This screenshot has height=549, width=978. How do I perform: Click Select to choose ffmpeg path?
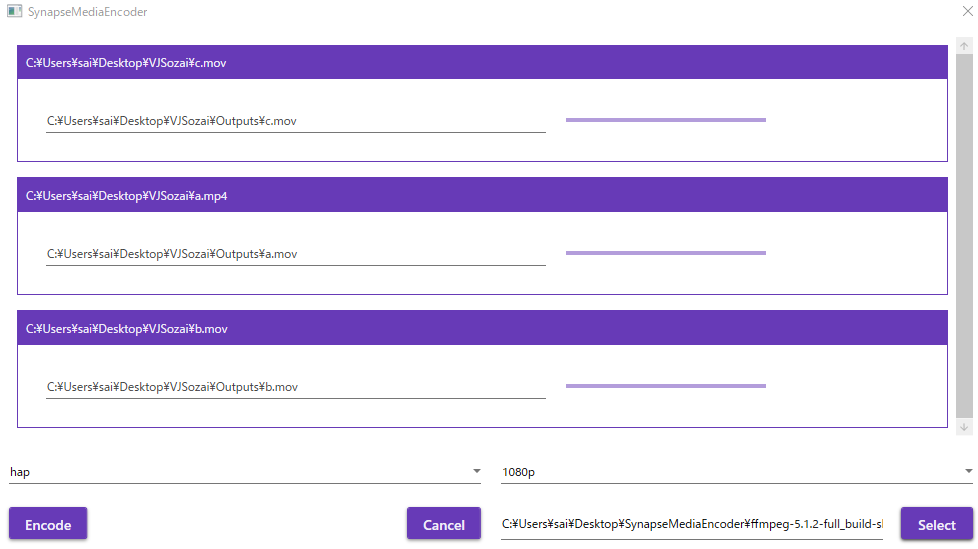pos(937,525)
